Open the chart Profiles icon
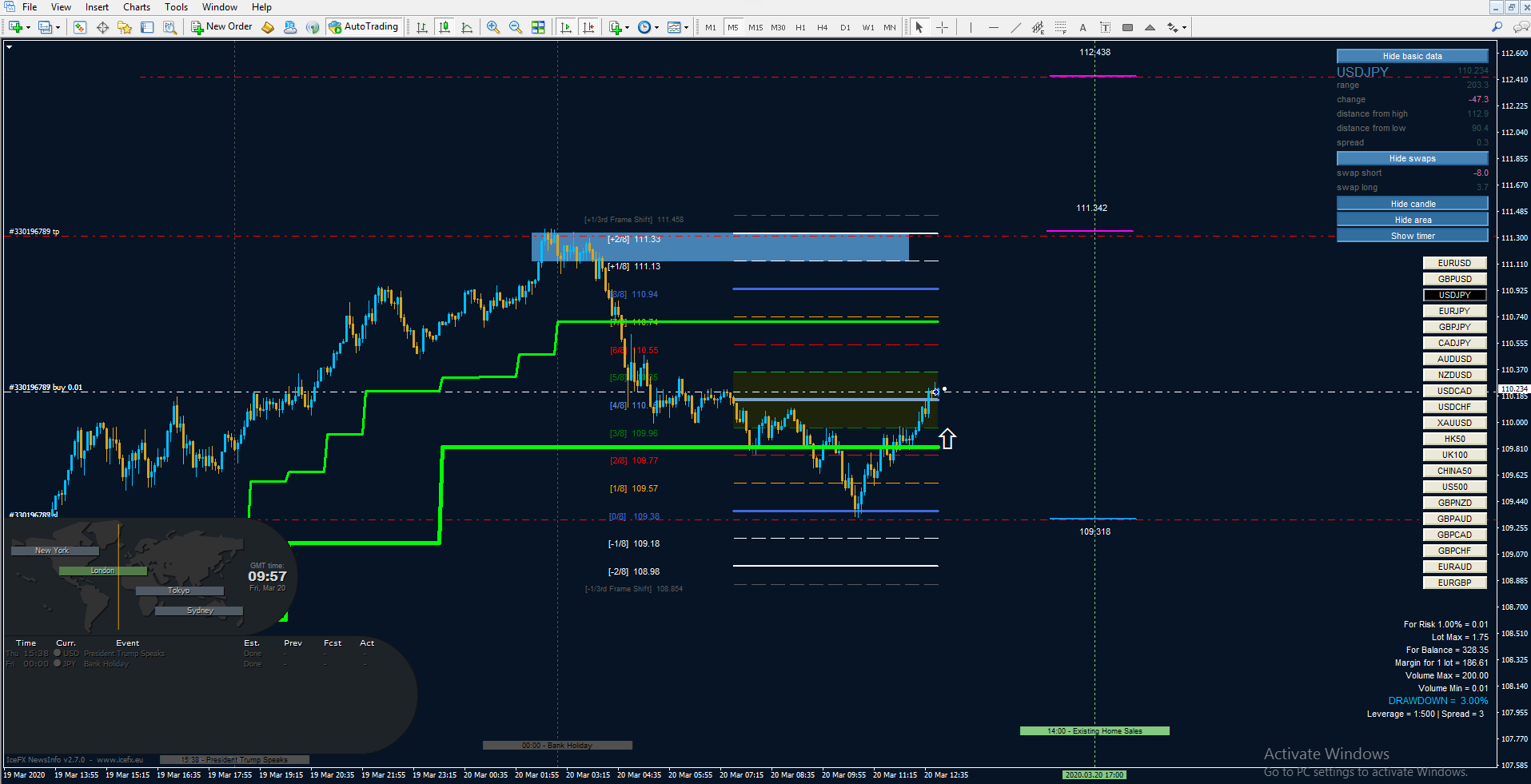The image size is (1531, 784). point(46,27)
